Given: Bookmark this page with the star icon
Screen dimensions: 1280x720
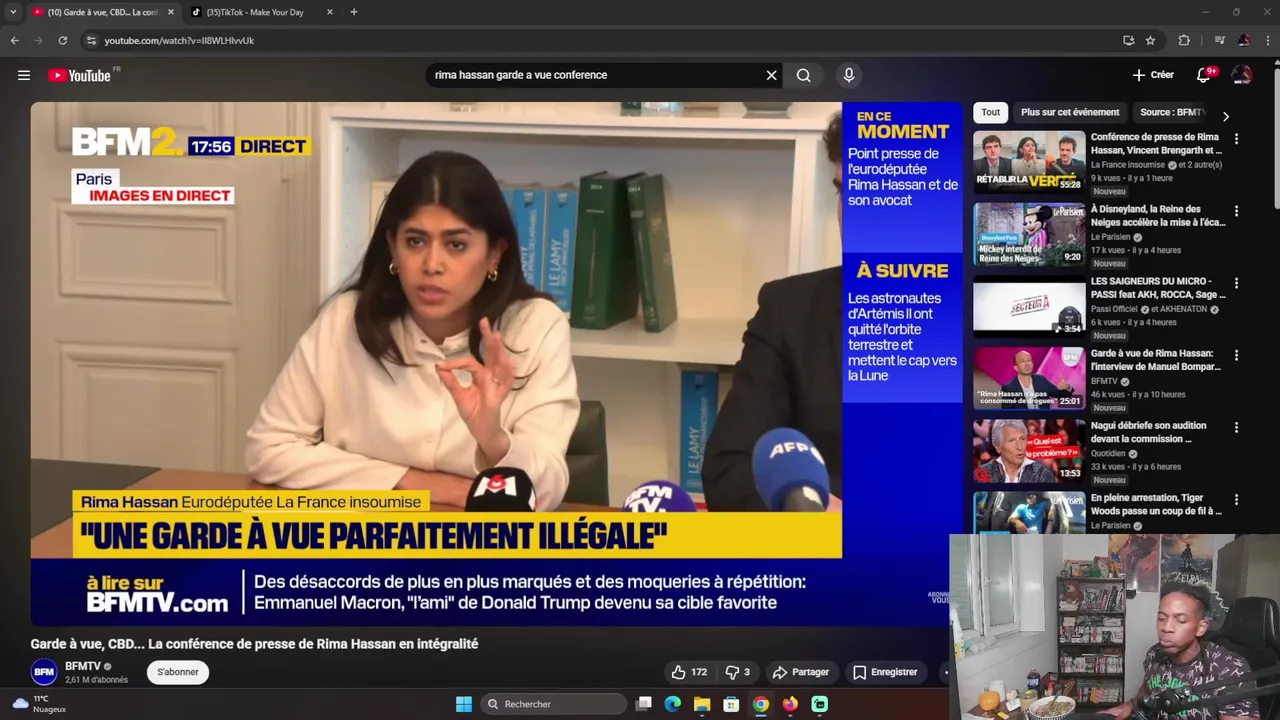Looking at the screenshot, I should click(1151, 40).
